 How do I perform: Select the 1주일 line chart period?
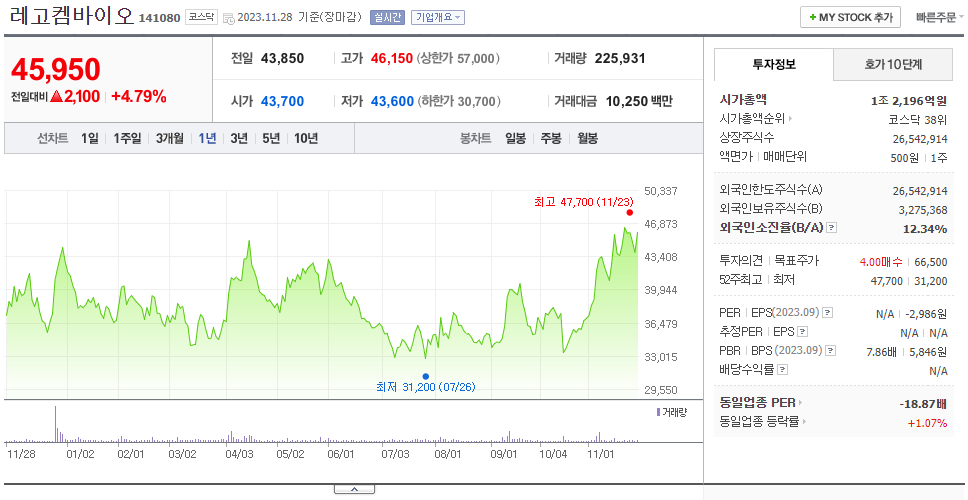pyautogui.click(x=127, y=138)
